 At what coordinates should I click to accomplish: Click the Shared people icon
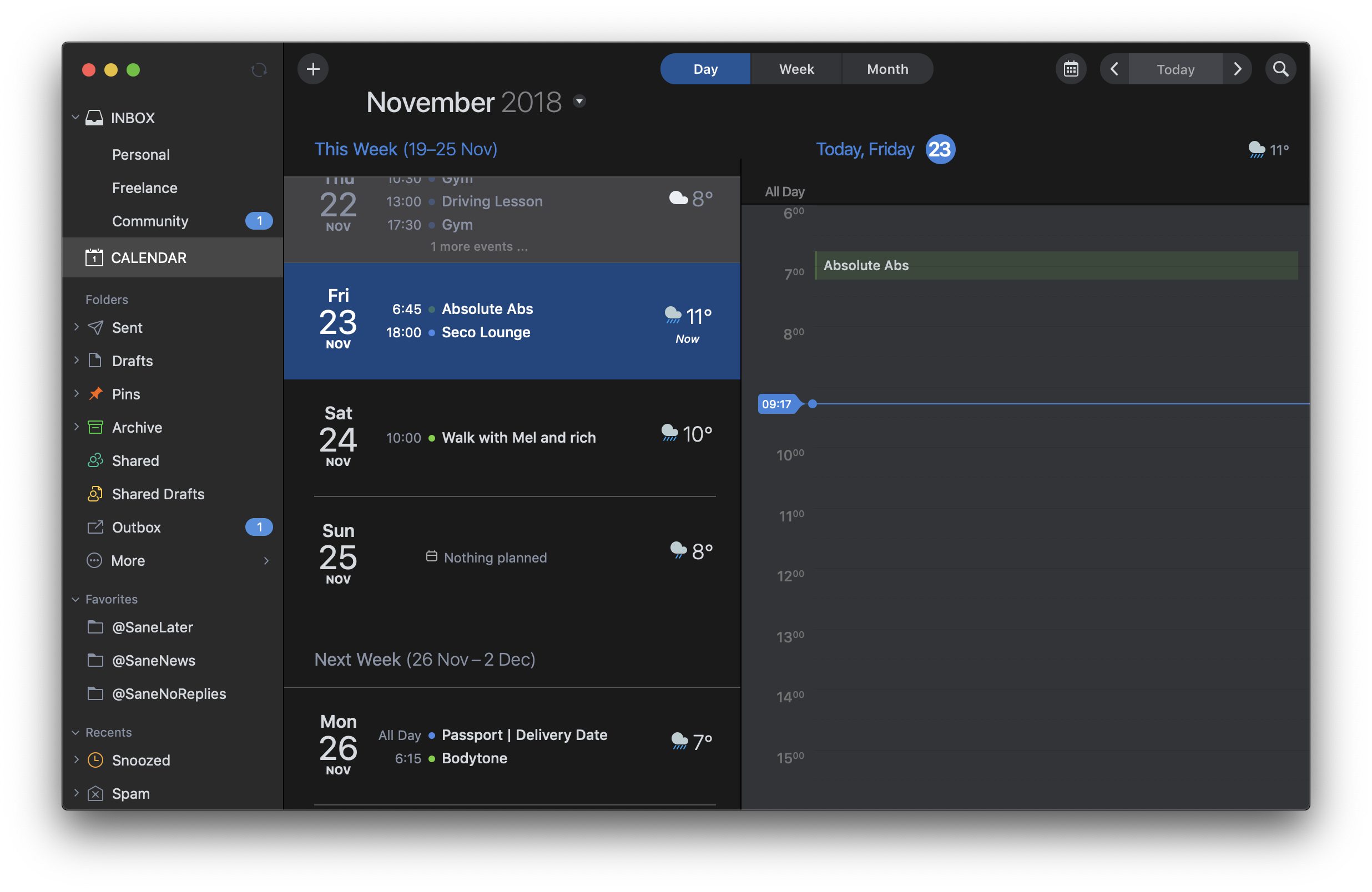(x=95, y=460)
